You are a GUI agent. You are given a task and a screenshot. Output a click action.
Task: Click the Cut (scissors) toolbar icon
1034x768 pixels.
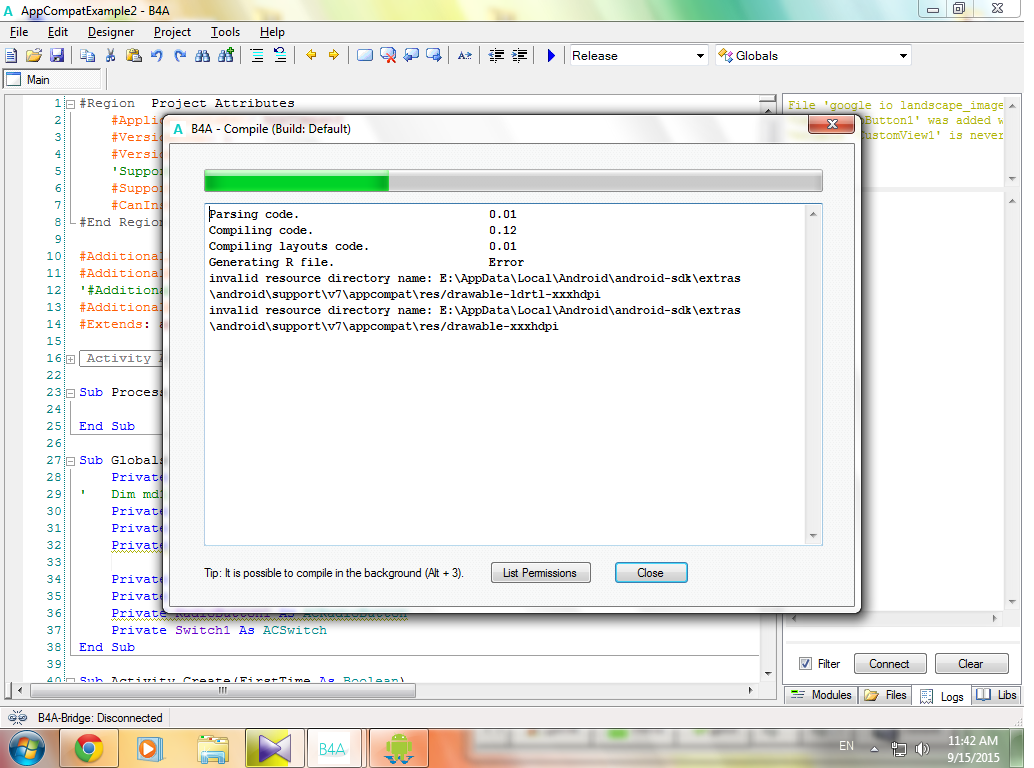pos(110,56)
